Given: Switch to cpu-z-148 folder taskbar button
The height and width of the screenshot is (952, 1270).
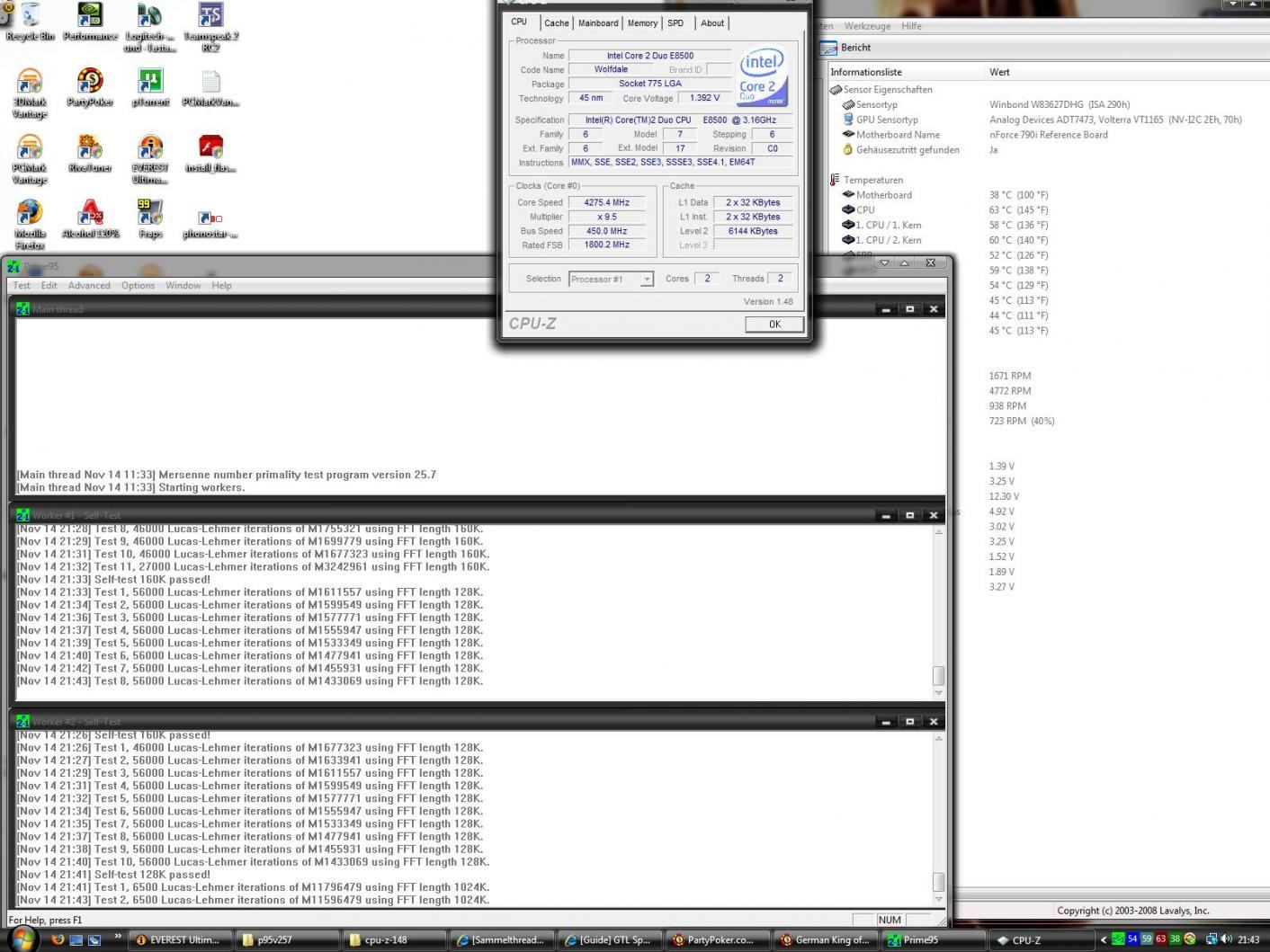Looking at the screenshot, I should coord(393,940).
